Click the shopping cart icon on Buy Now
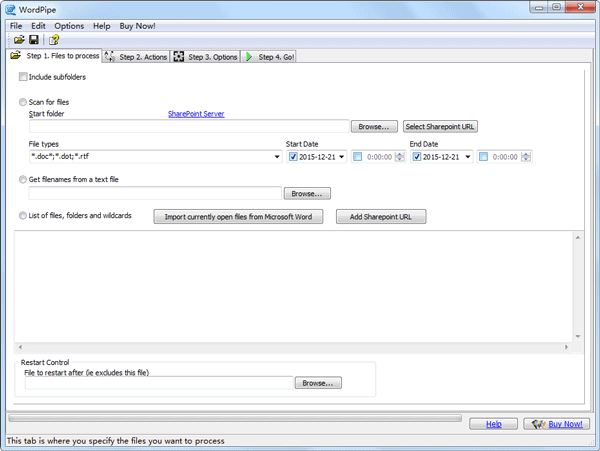 [538, 424]
